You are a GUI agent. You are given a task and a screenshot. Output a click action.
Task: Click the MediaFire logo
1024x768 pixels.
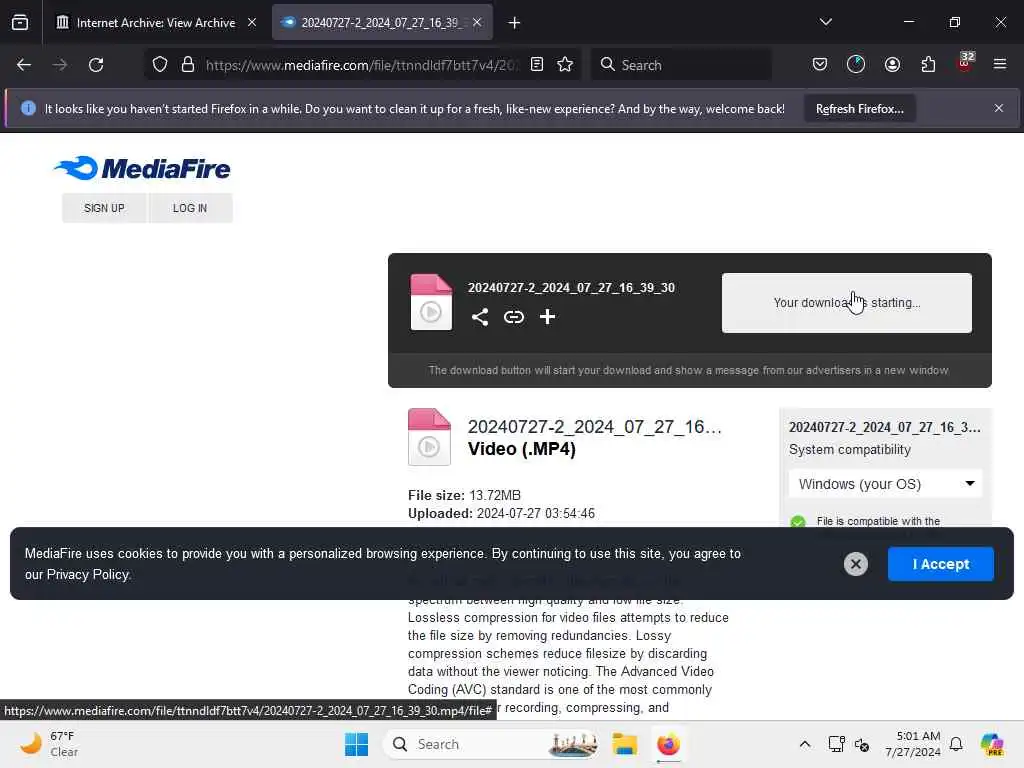click(142, 168)
